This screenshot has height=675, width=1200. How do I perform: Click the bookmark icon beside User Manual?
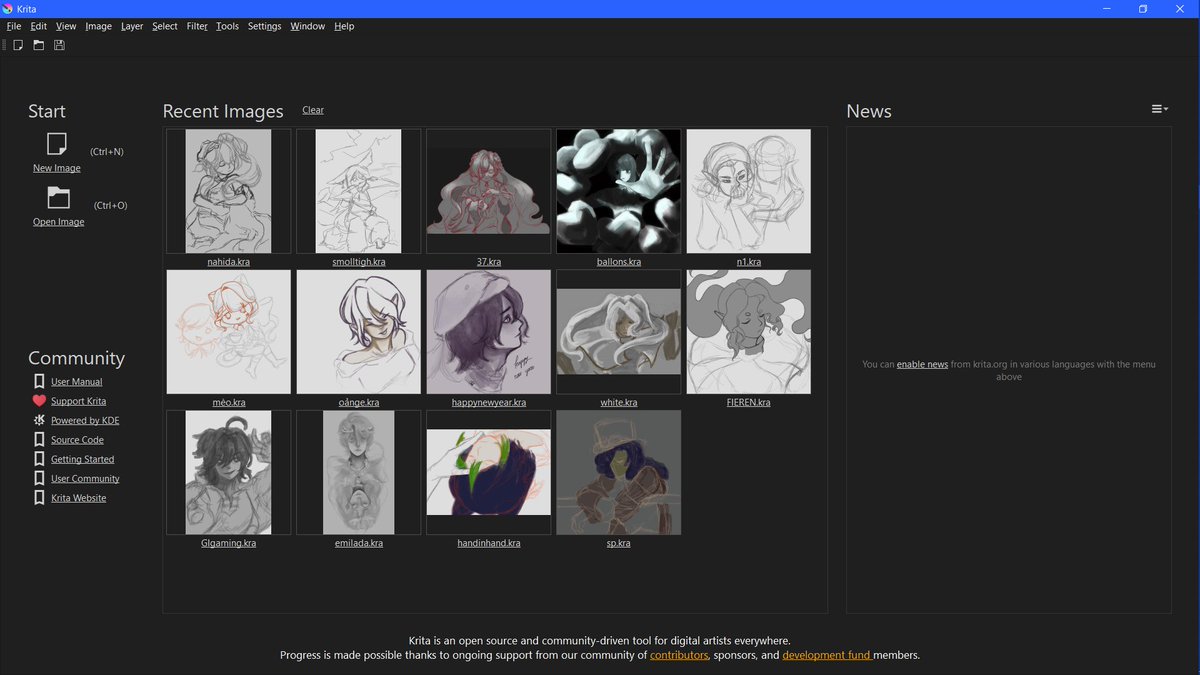click(x=39, y=381)
